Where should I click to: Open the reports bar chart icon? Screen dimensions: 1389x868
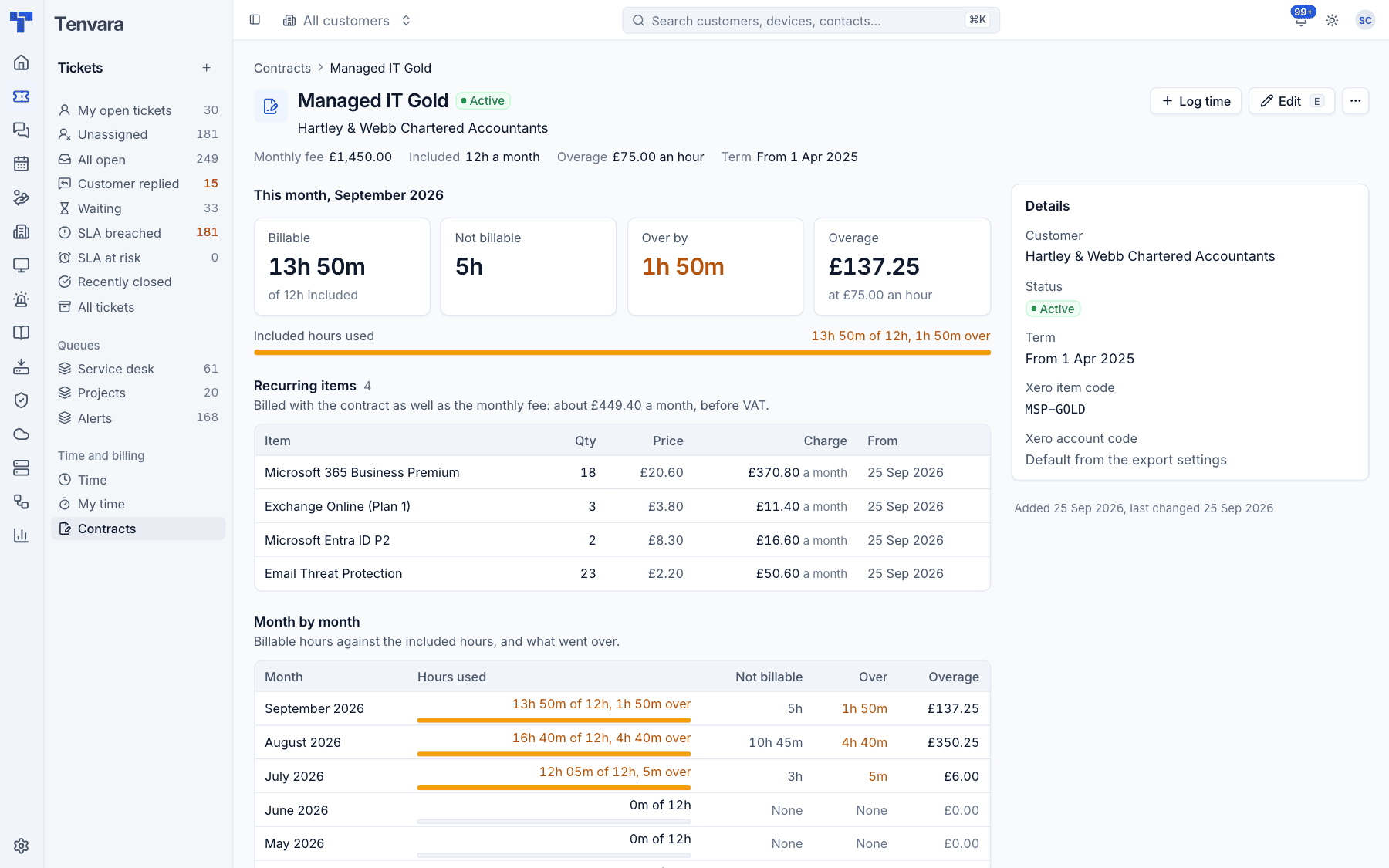click(22, 535)
